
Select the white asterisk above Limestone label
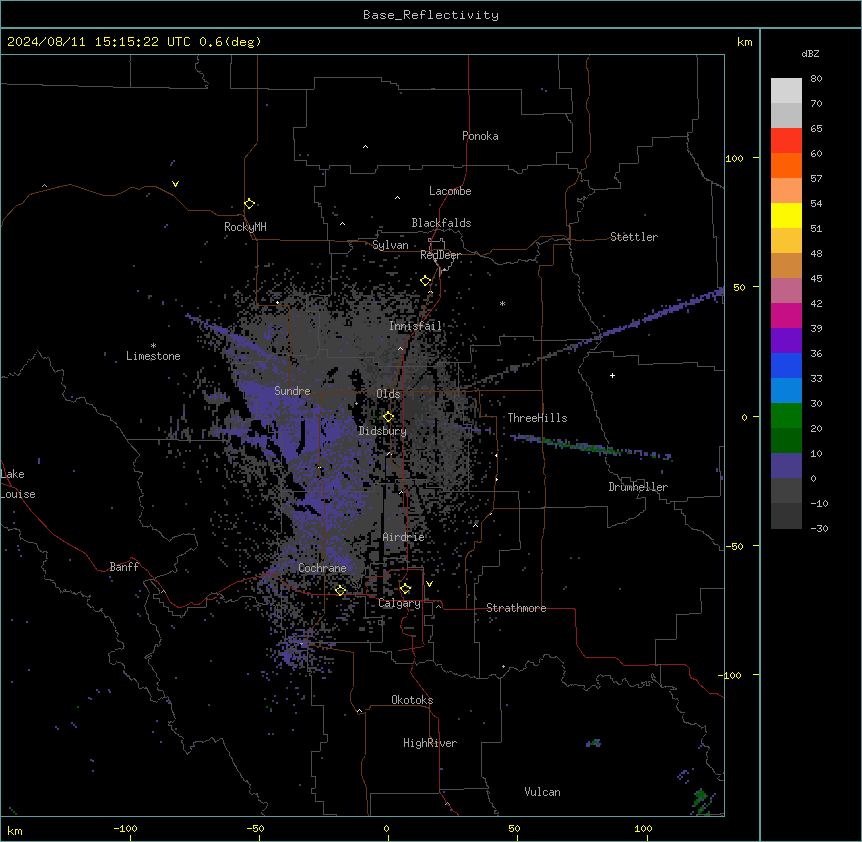[x=153, y=346]
